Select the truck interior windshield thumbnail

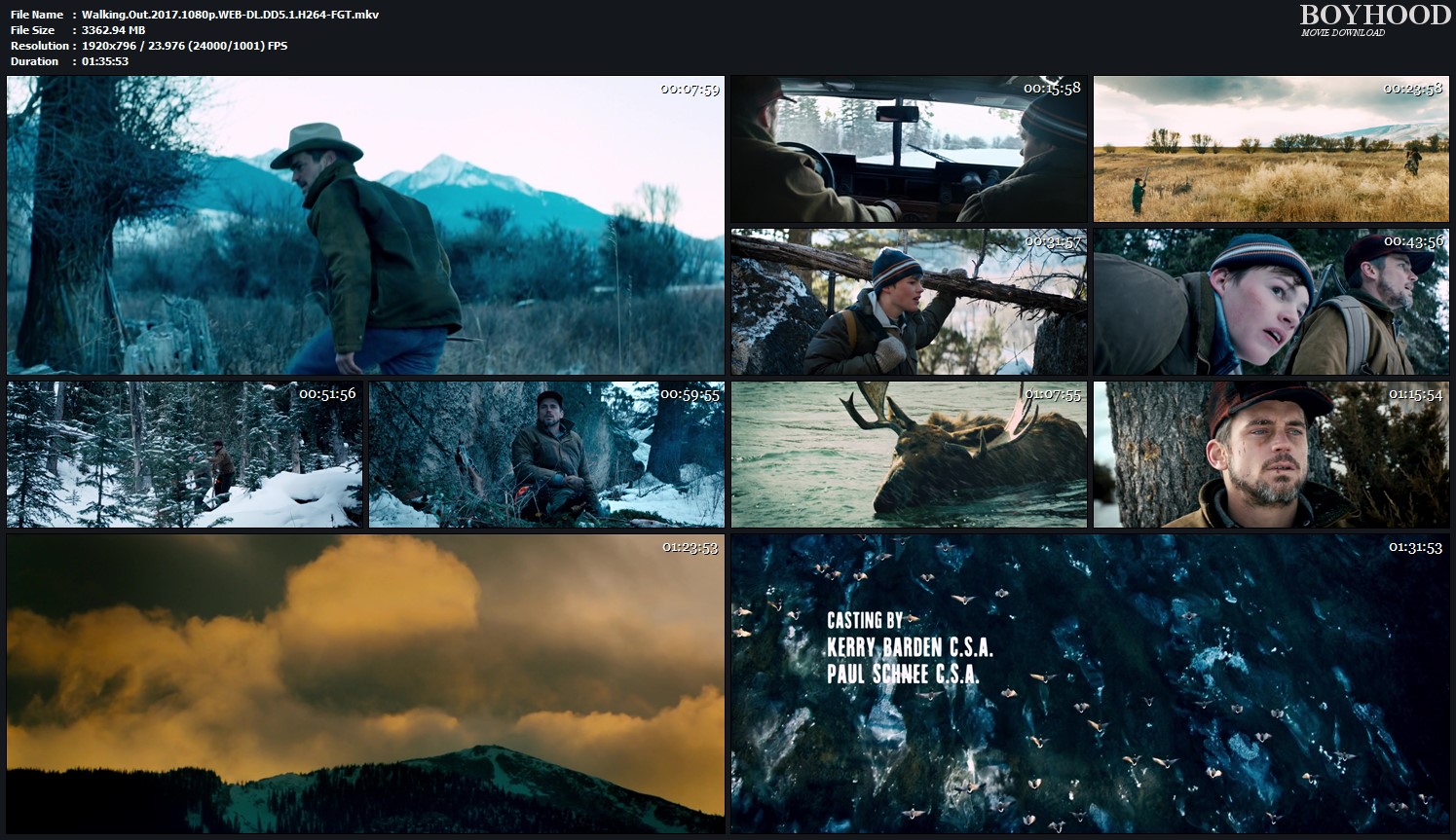pos(908,149)
